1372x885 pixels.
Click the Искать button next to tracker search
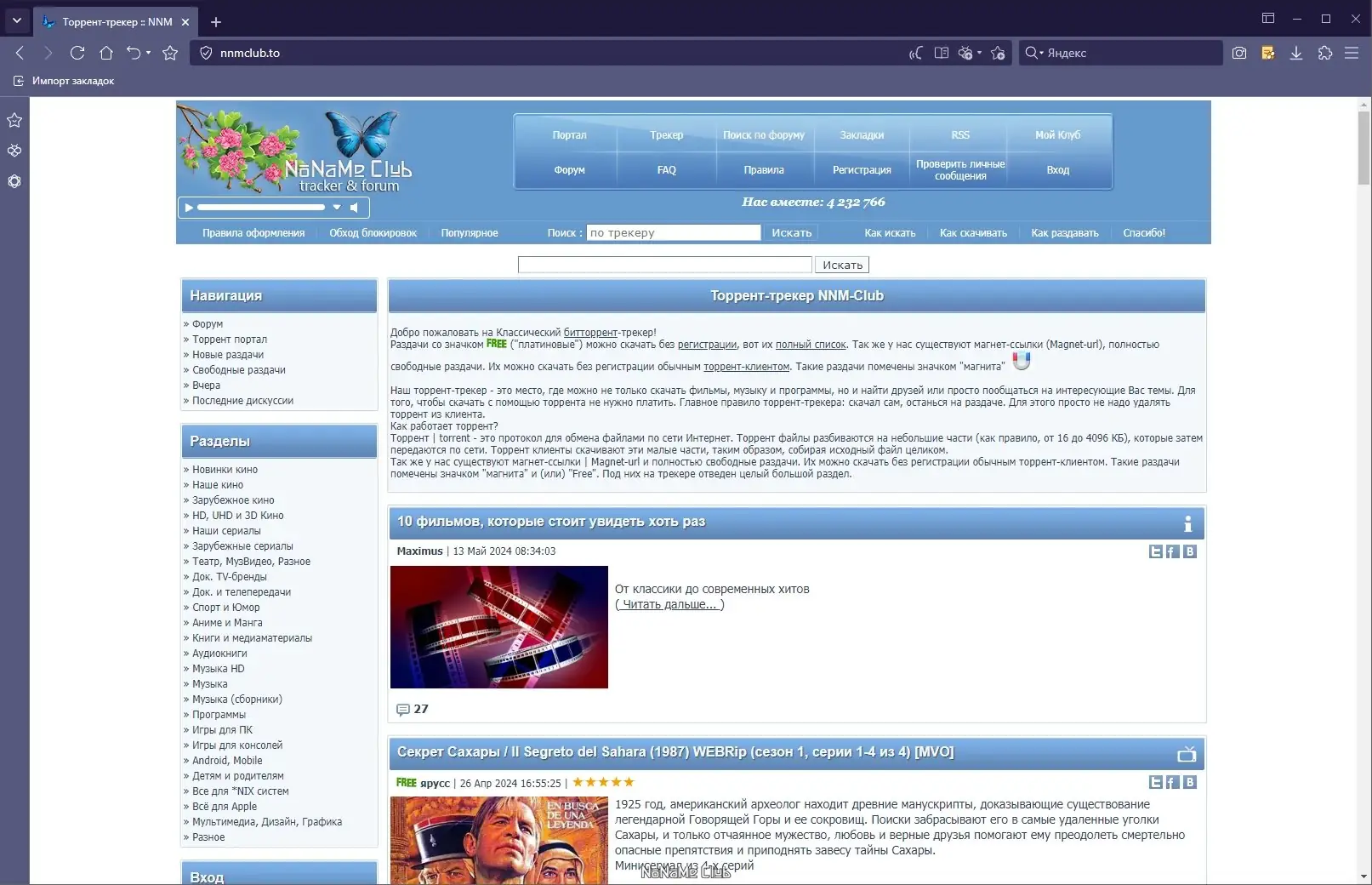point(792,232)
